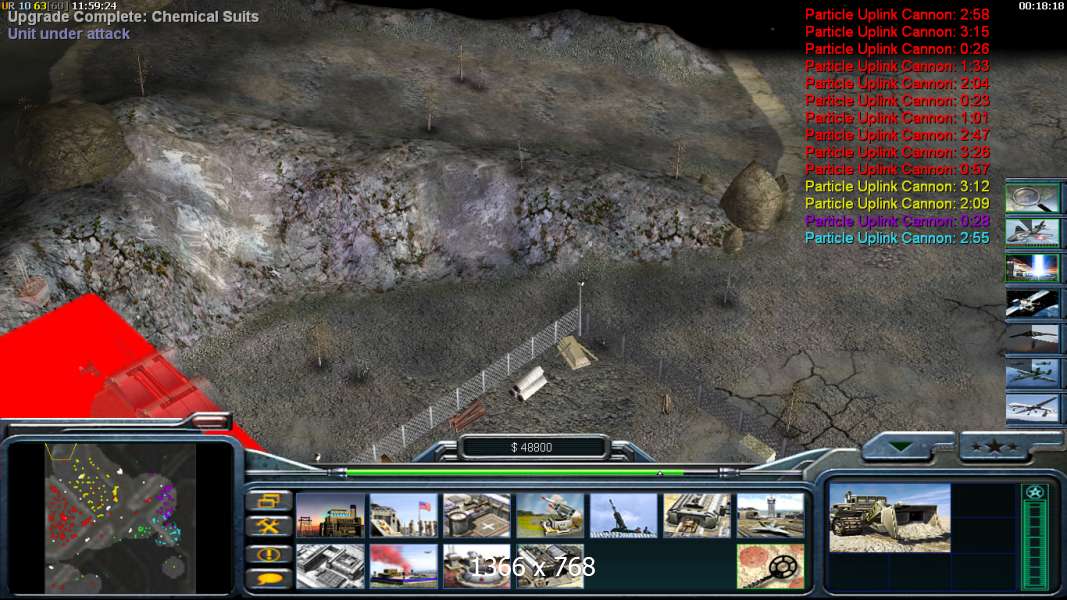Select the dozer unit portrait
The width and height of the screenshot is (1067, 600).
(x=889, y=518)
